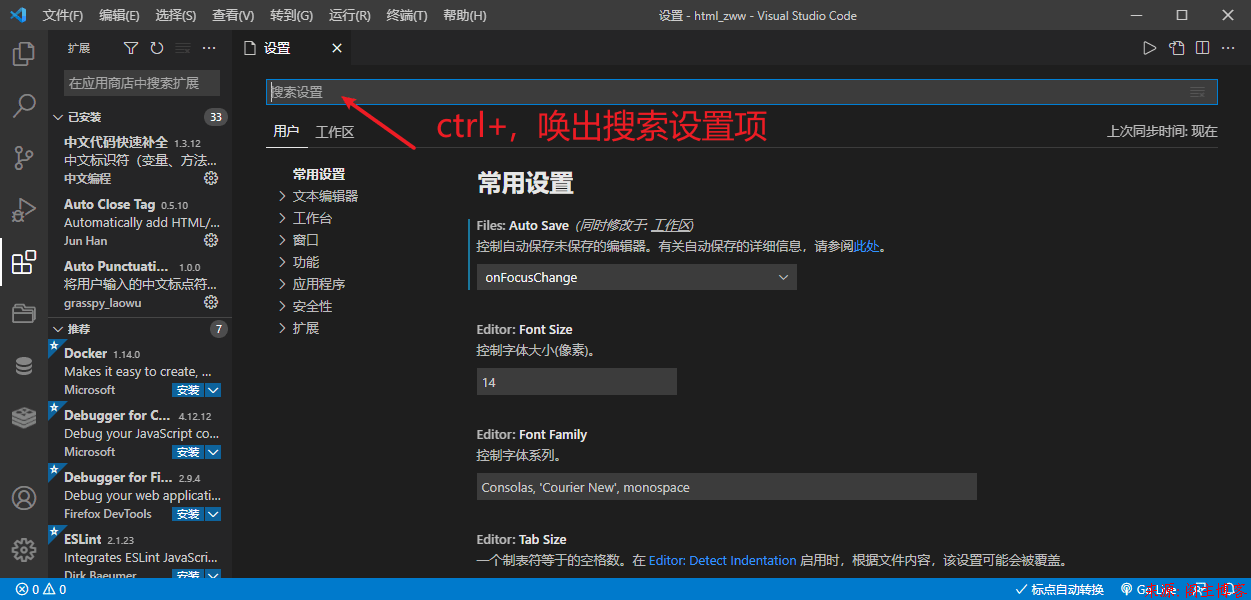Install the Docker extension
This screenshot has height=600, width=1251.
point(187,390)
